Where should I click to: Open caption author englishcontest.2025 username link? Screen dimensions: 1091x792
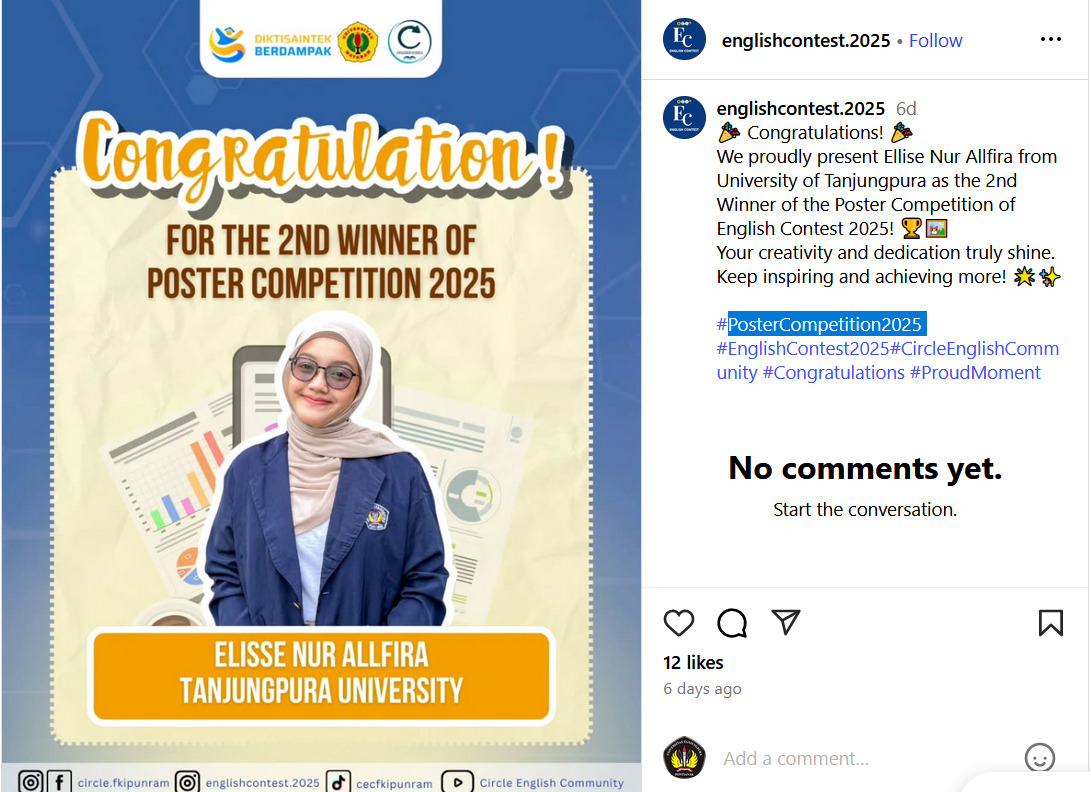pyautogui.click(x=800, y=109)
